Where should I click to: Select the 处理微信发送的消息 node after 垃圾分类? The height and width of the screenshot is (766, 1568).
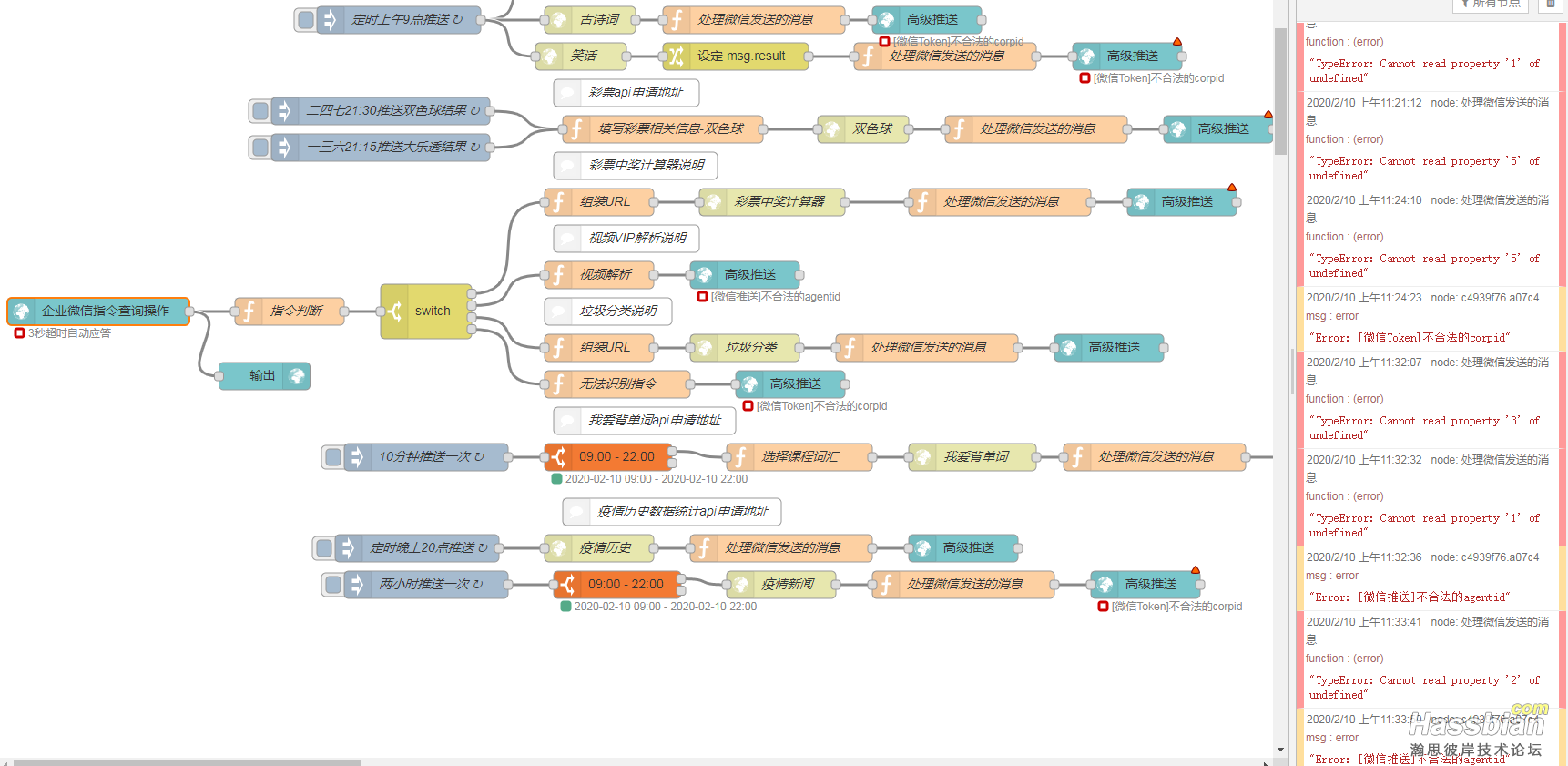pos(927,347)
